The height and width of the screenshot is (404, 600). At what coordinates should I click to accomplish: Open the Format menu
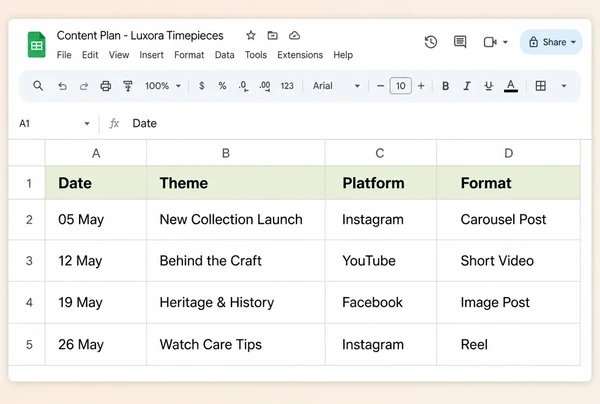pyautogui.click(x=189, y=55)
